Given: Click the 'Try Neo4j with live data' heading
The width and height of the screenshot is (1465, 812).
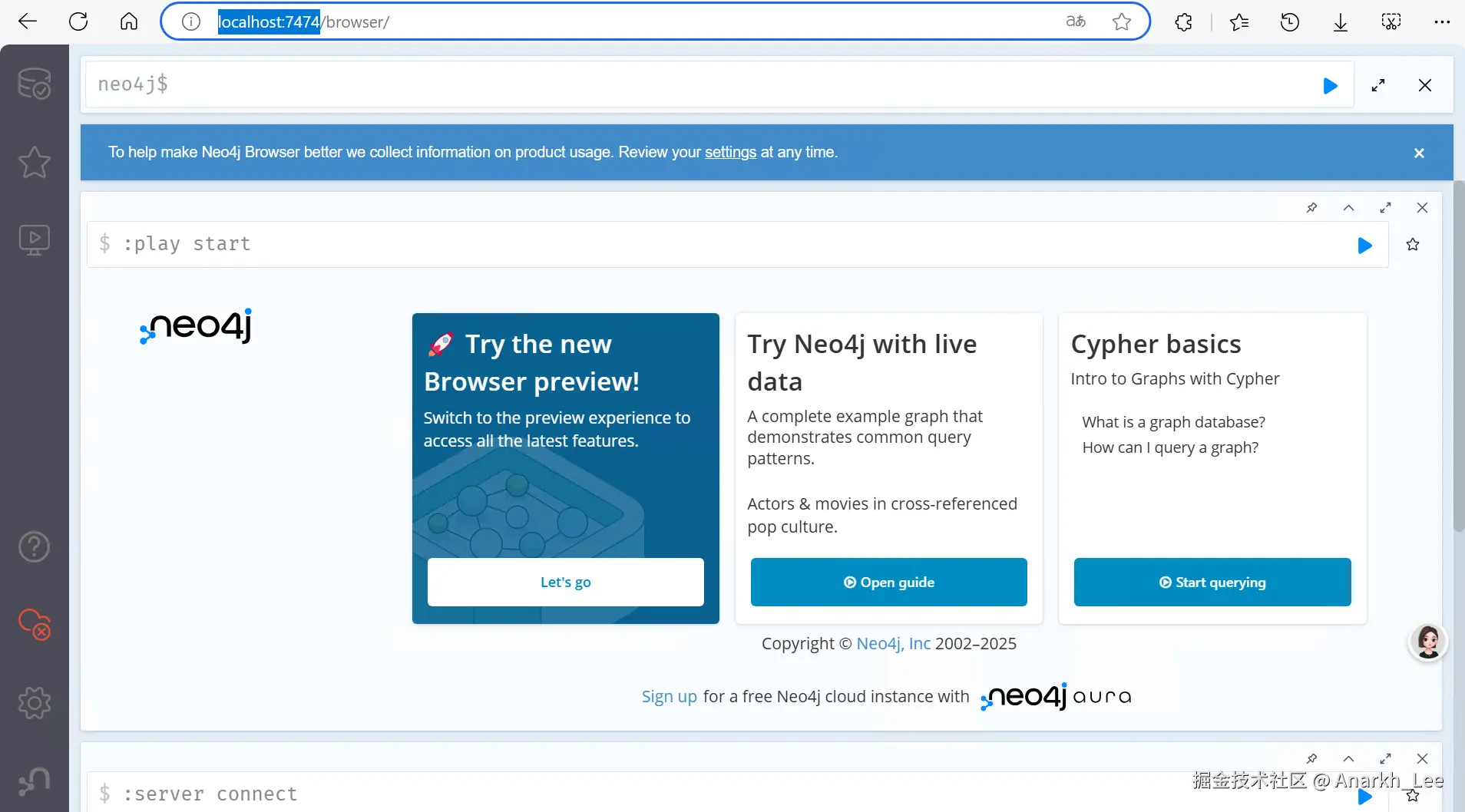Looking at the screenshot, I should pyautogui.click(x=862, y=363).
